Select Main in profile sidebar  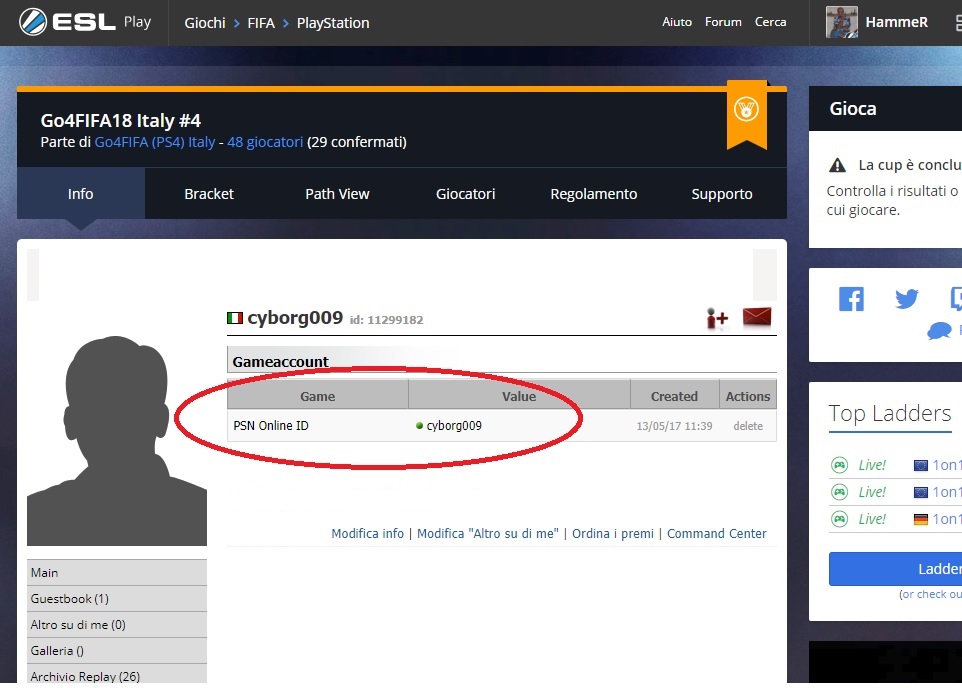click(x=117, y=573)
